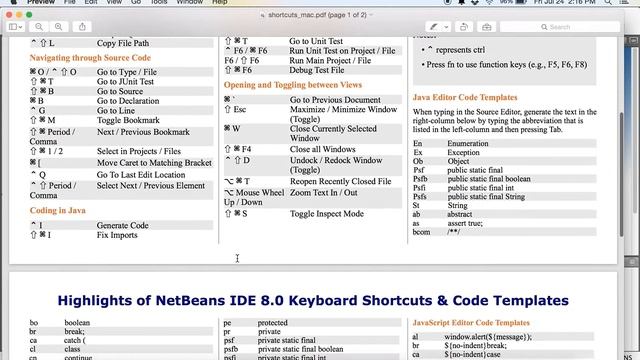
Task: Click 'Go to JUnit Test' text
Action: pos(125,82)
